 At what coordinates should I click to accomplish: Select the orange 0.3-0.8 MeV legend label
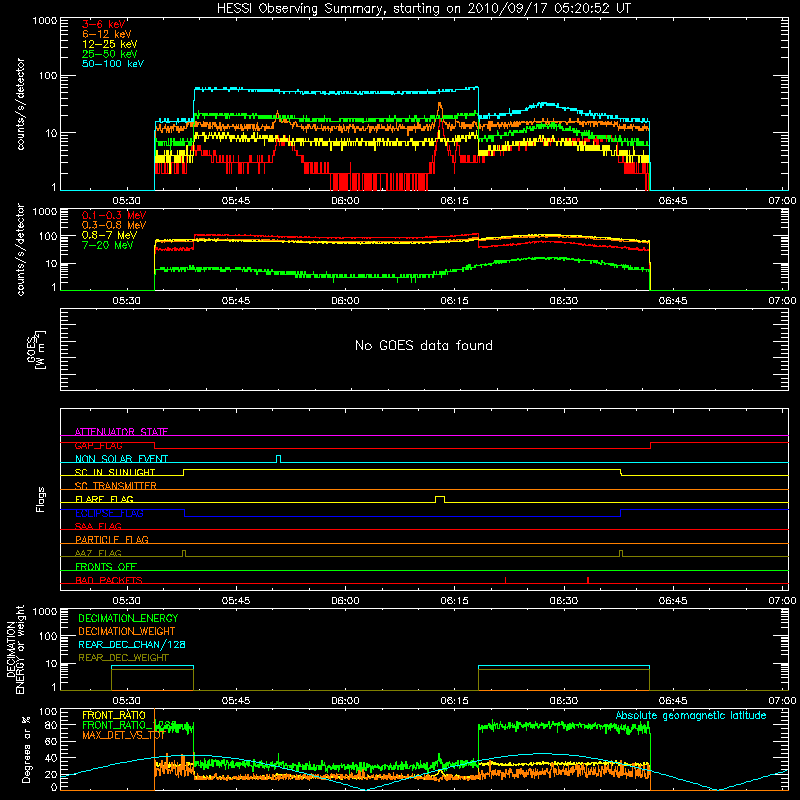pos(114,225)
